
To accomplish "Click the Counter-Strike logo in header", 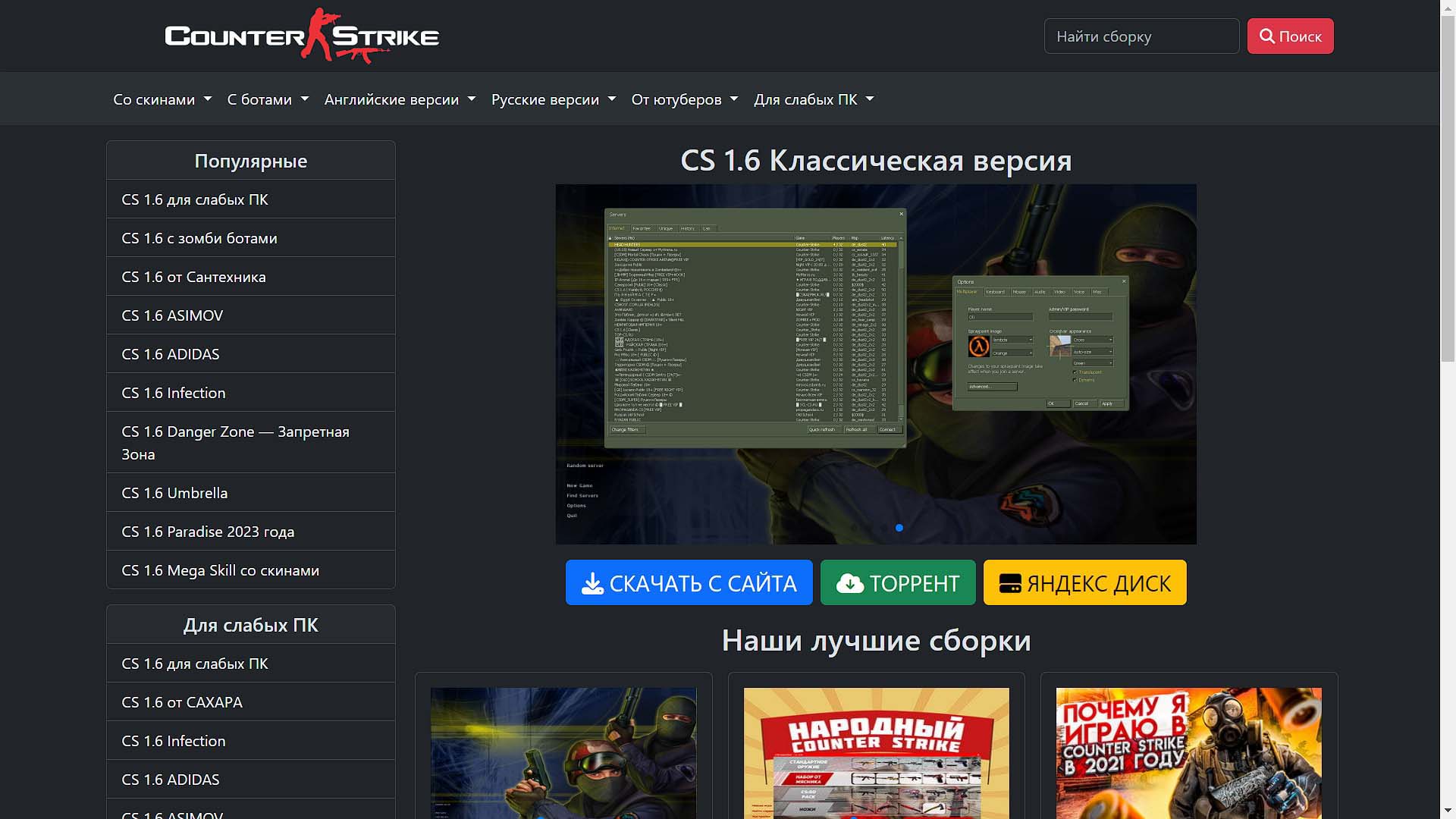I will [x=302, y=36].
